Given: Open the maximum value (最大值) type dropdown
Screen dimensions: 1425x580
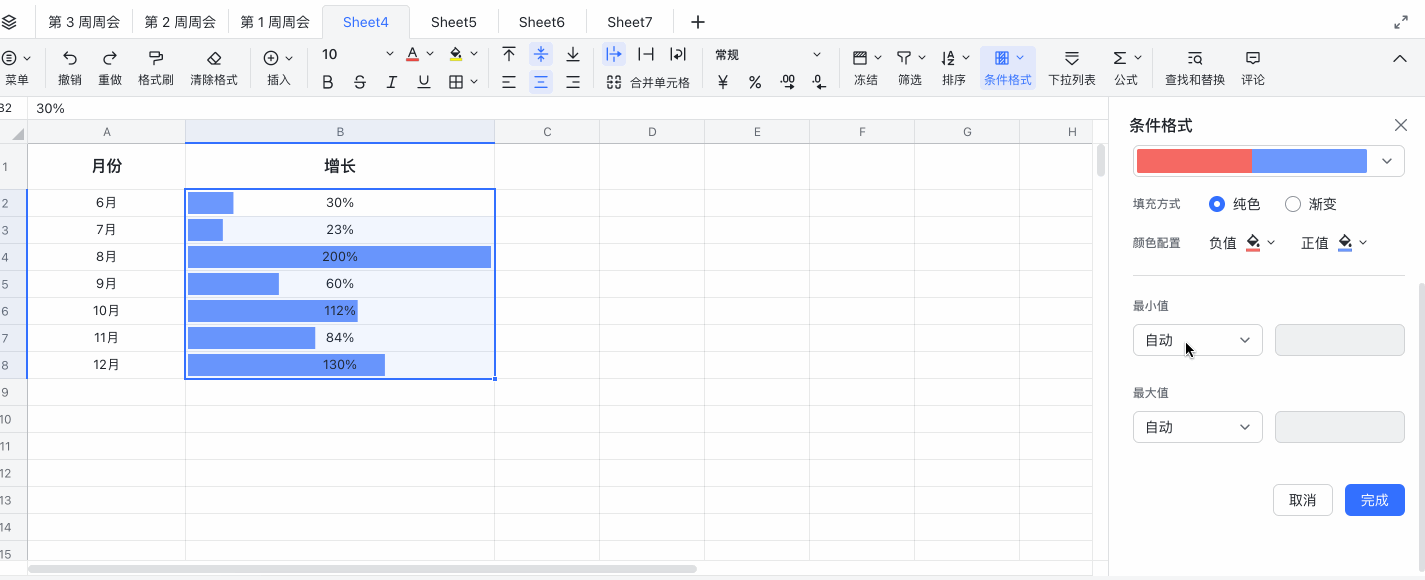Looking at the screenshot, I should (x=1197, y=427).
